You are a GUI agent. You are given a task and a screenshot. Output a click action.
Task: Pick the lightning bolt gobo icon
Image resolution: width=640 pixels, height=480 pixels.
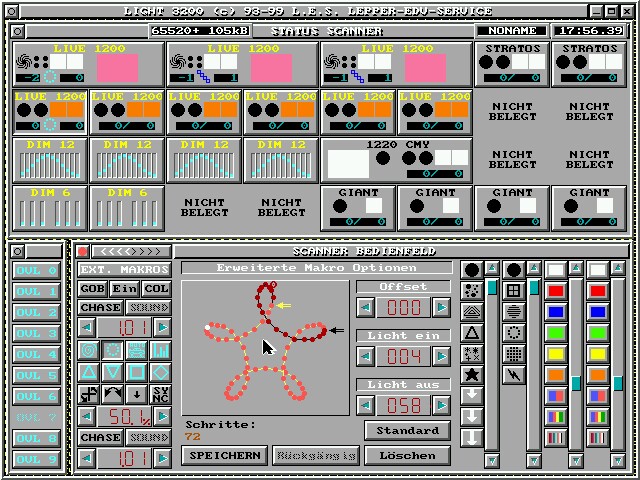(x=513, y=375)
